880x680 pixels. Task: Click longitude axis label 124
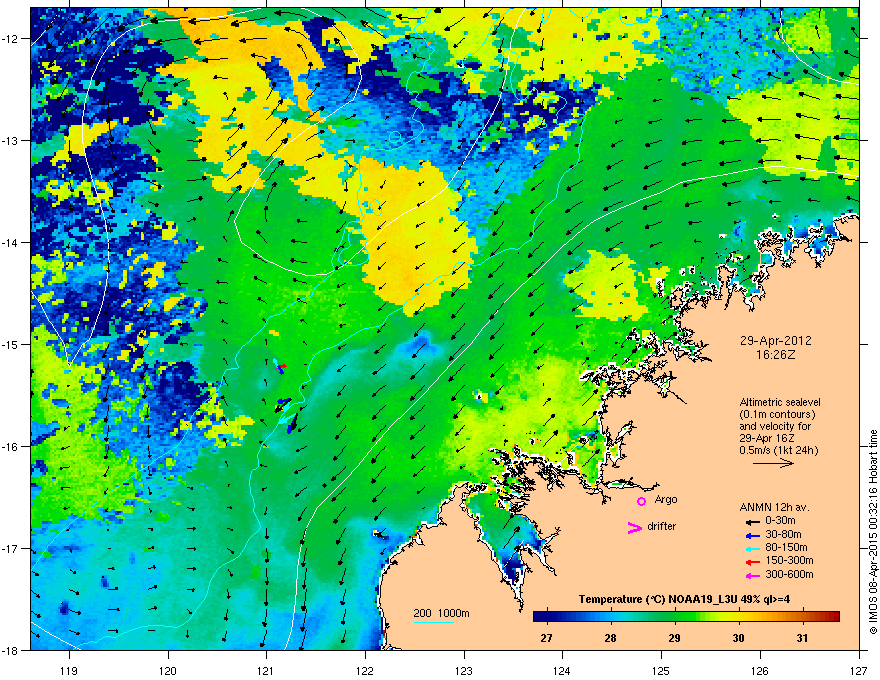coord(562,670)
